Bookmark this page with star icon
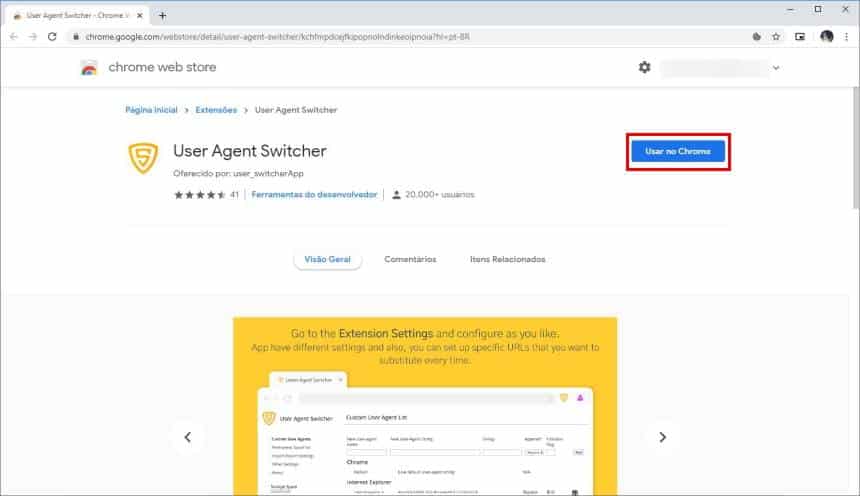This screenshot has height=496, width=860. pyautogui.click(x=776, y=37)
